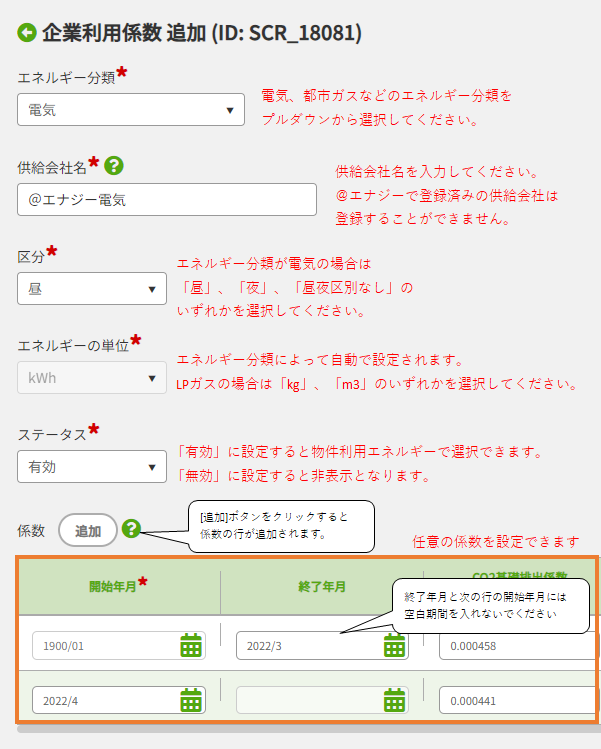Open the 区分 dropdown showing 昼
Screen dimensions: 601x749
click(92, 289)
